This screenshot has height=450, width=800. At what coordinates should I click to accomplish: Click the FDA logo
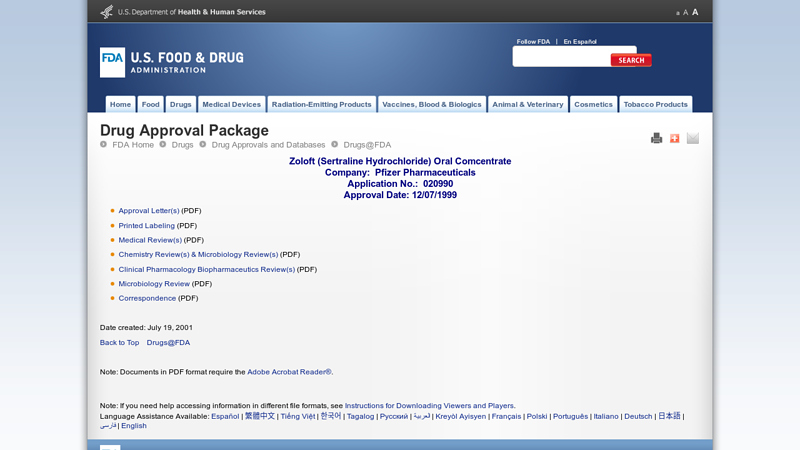click(x=112, y=62)
